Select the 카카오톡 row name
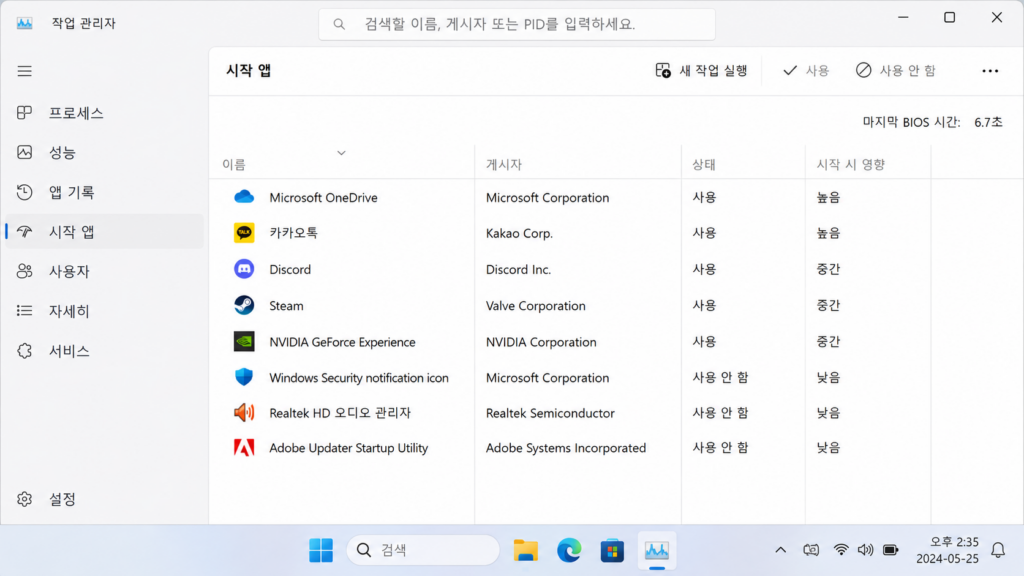Image resolution: width=1024 pixels, height=576 pixels. [x=293, y=232]
